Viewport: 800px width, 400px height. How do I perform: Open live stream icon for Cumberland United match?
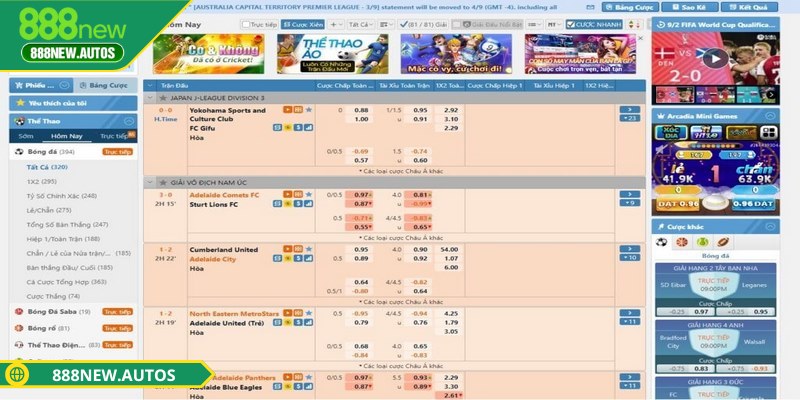point(287,249)
